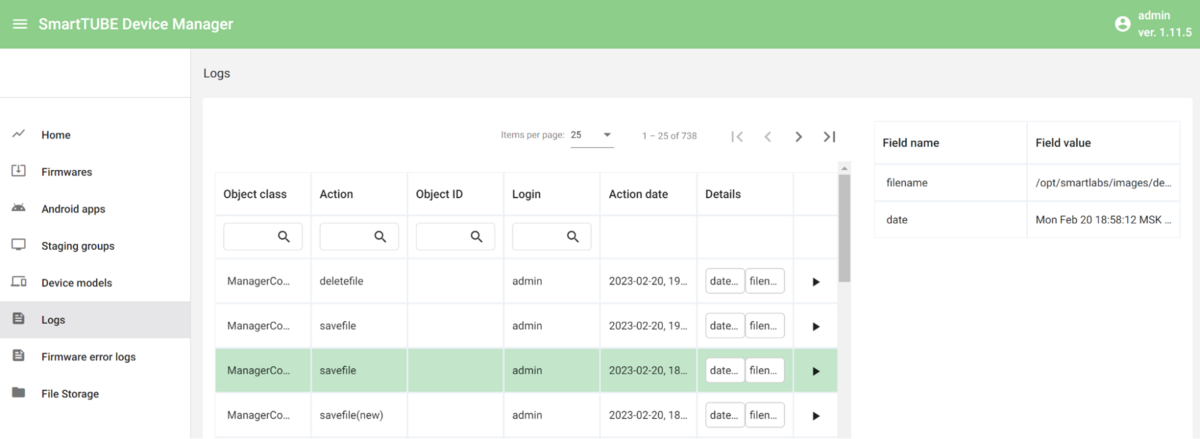Open Home in the sidebar

tap(95, 135)
